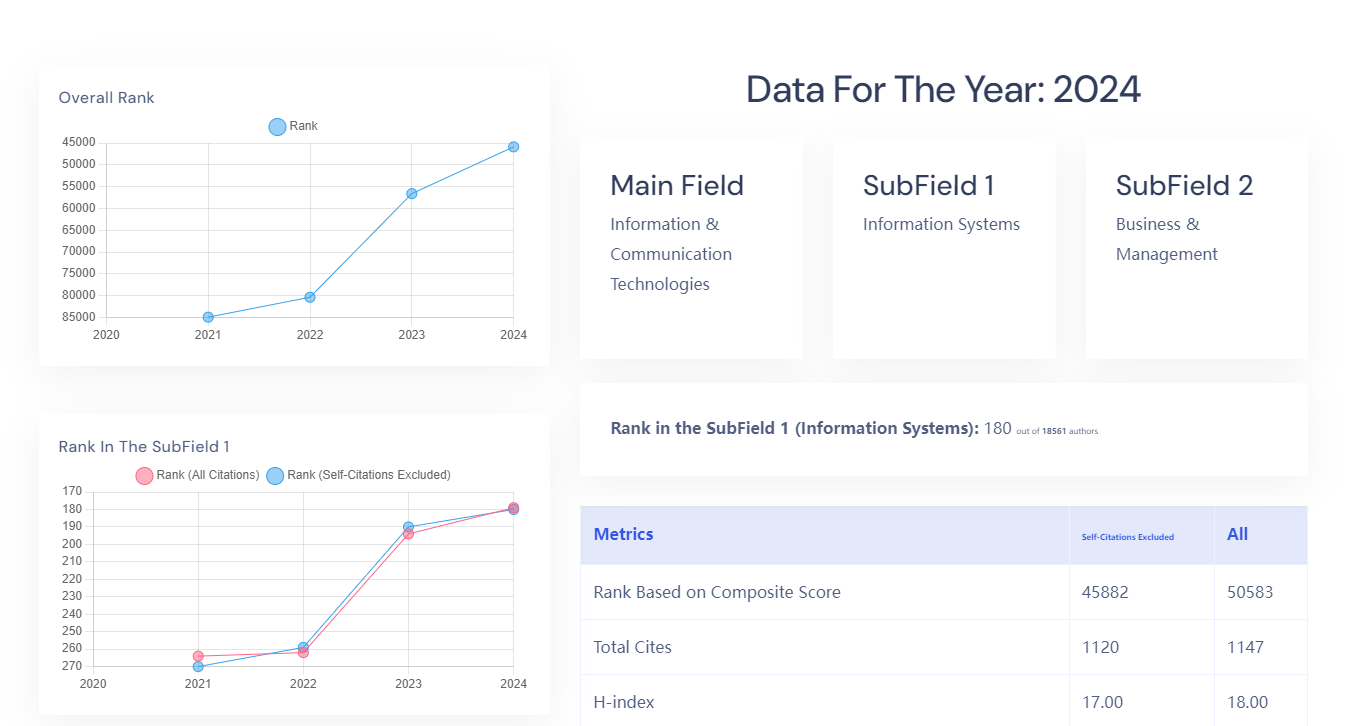The width and height of the screenshot is (1353, 726).
Task: Click the H-index value 18.00
Action: pyautogui.click(x=1247, y=702)
